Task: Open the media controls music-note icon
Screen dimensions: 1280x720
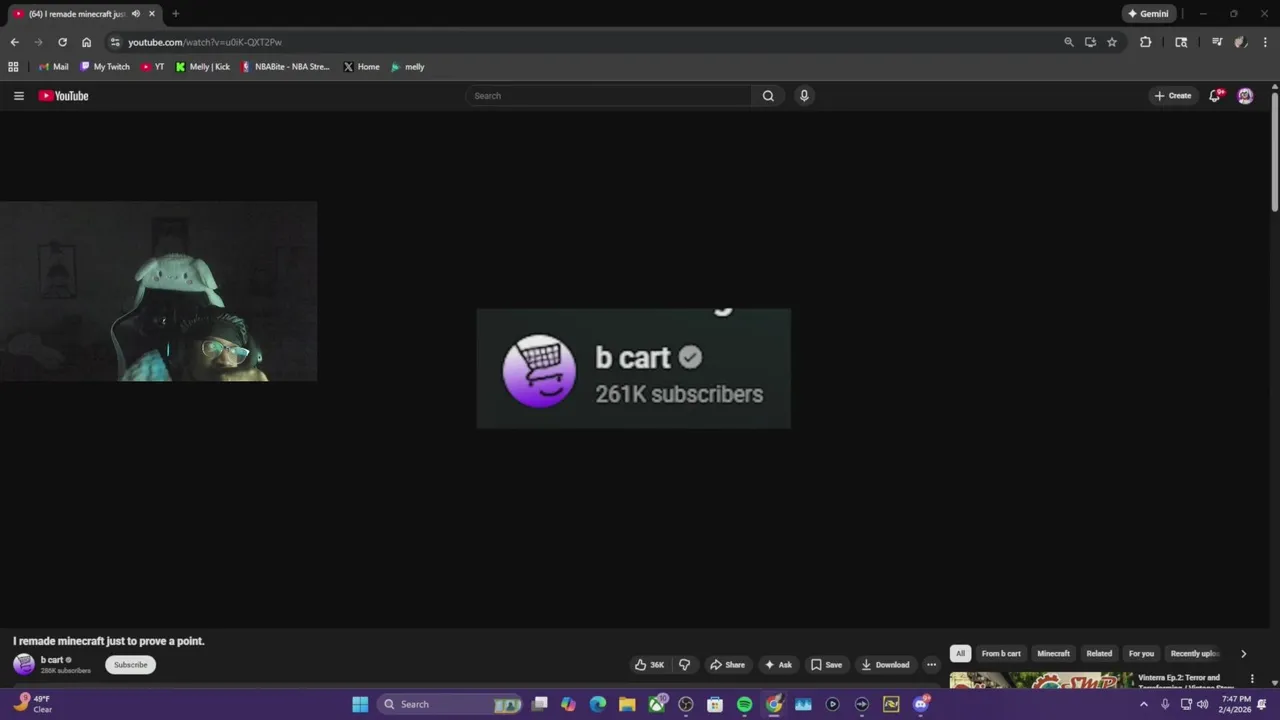Action: [1217, 42]
